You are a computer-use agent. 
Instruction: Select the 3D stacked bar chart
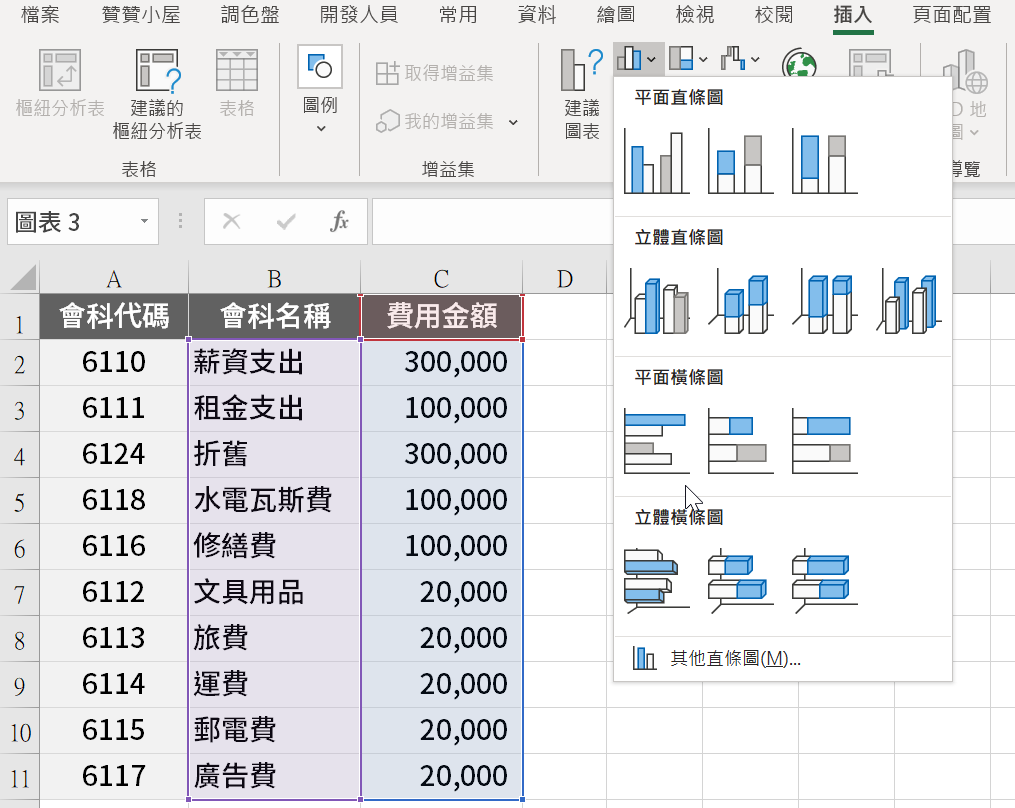(x=741, y=581)
